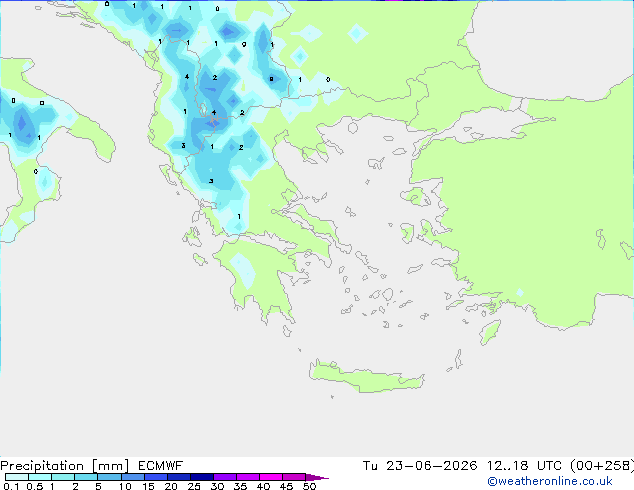
Task: Click the purple arrow above 50 on legend
Action: (317, 477)
